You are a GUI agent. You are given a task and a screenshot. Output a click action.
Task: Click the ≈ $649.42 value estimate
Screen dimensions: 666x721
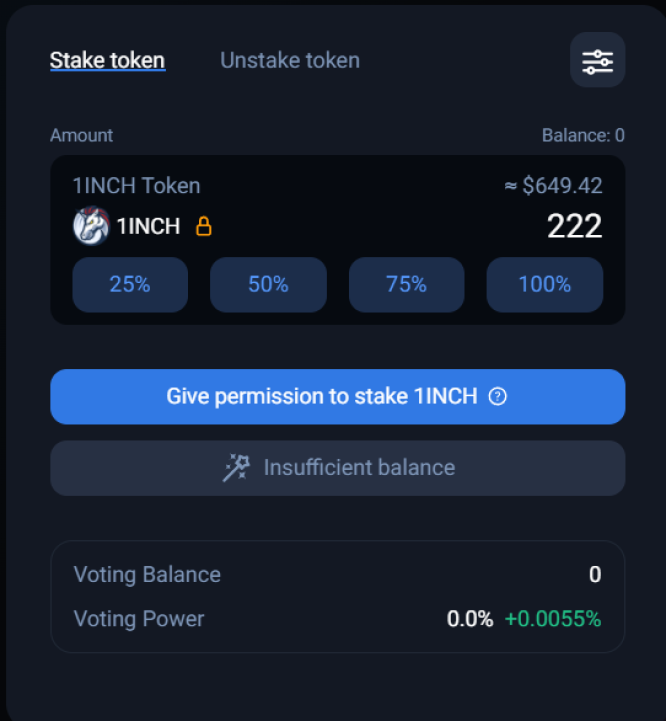pos(553,186)
